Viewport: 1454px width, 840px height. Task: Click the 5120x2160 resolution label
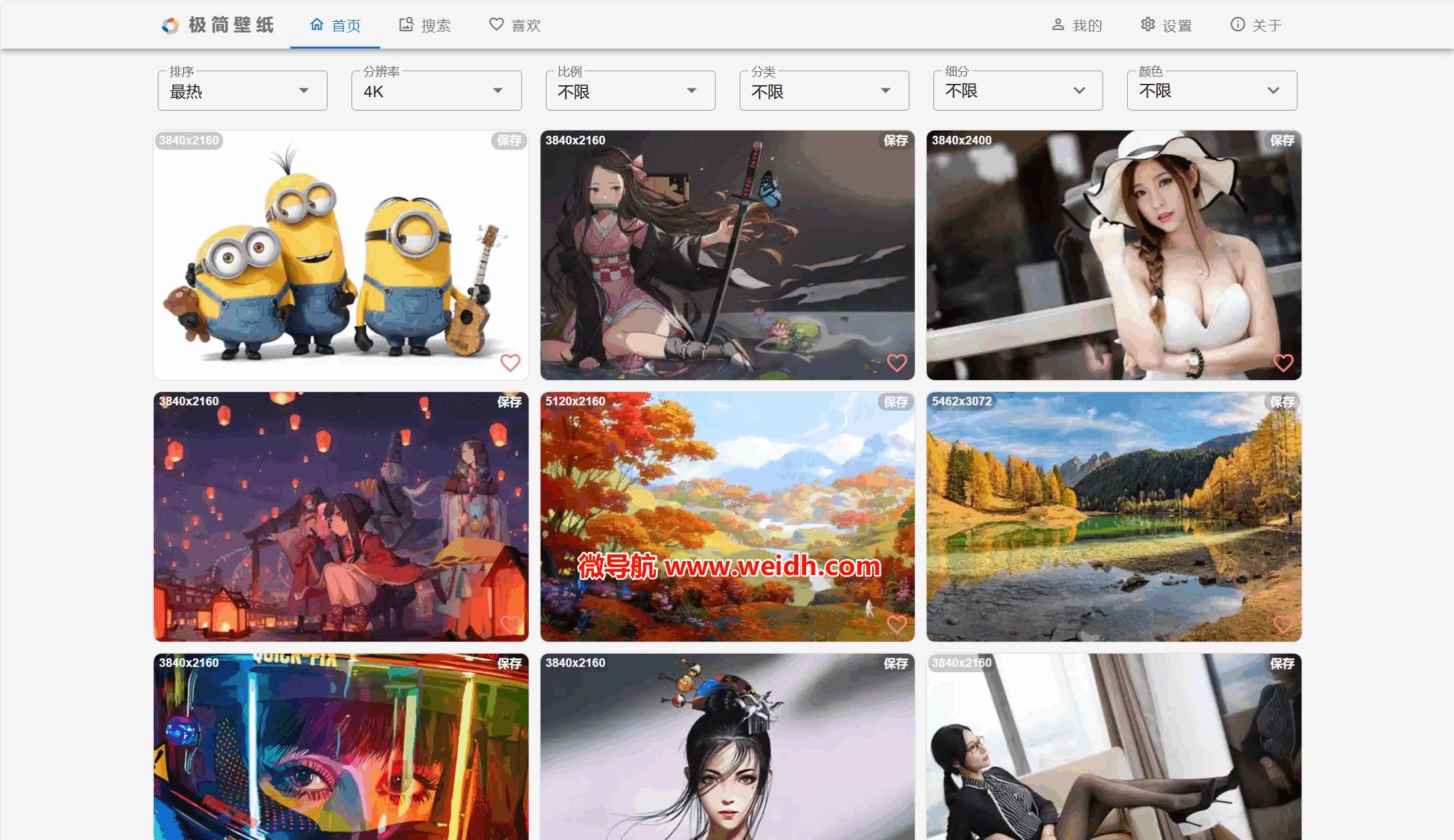(x=575, y=401)
